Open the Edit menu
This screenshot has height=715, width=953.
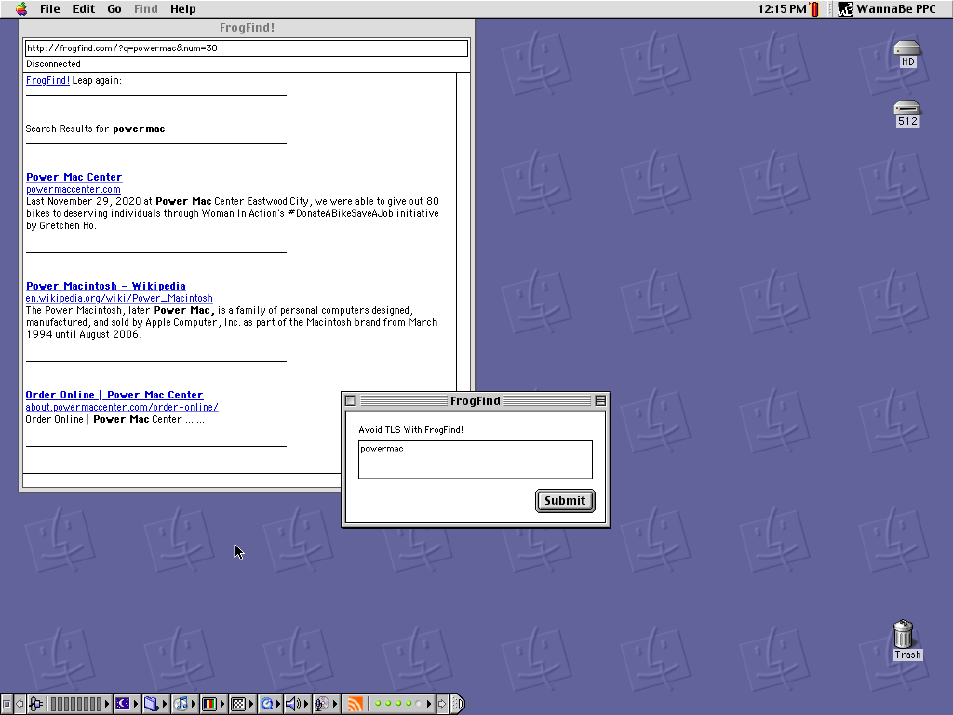84,9
